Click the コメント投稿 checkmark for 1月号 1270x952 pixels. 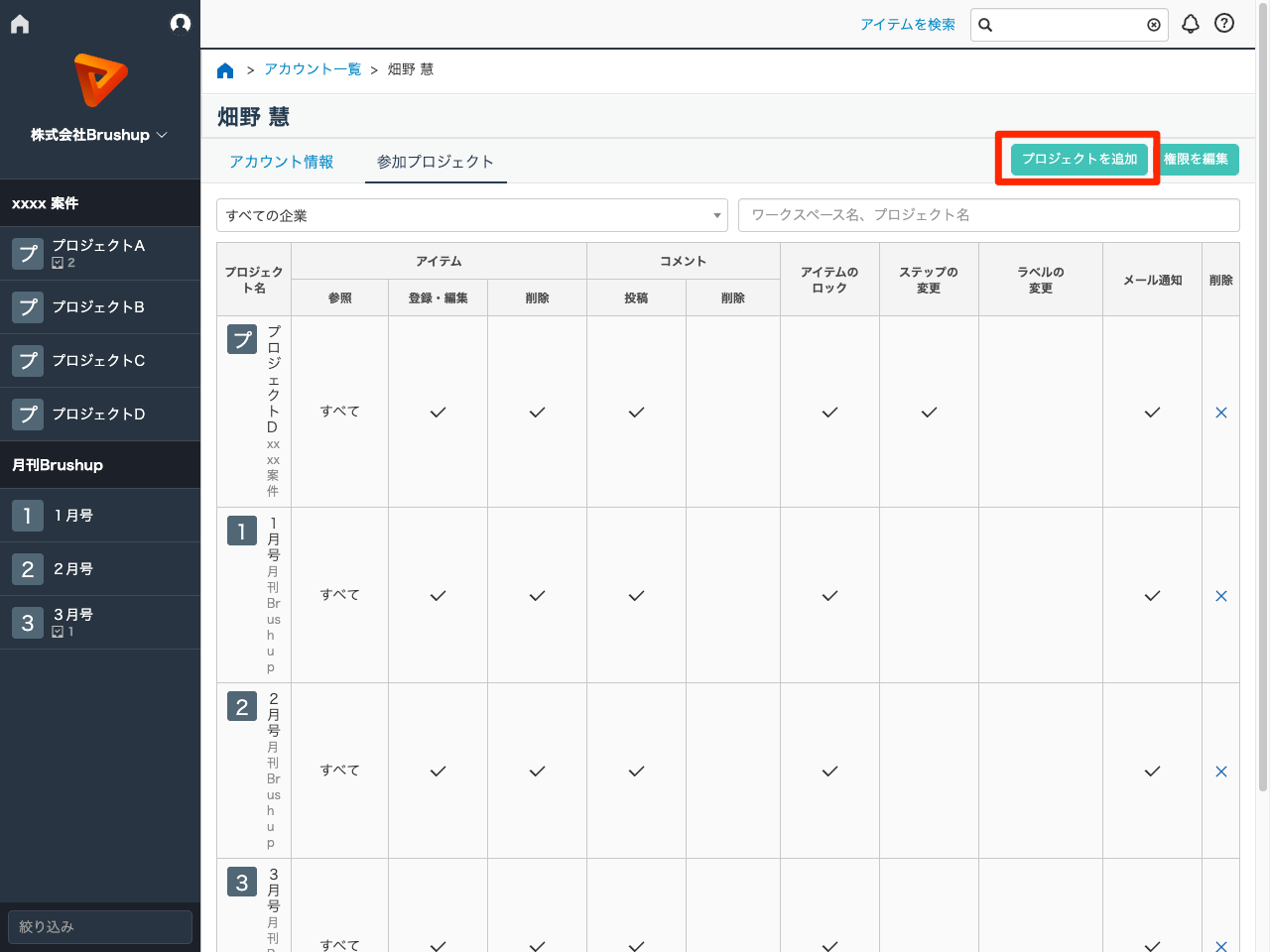tap(636, 596)
